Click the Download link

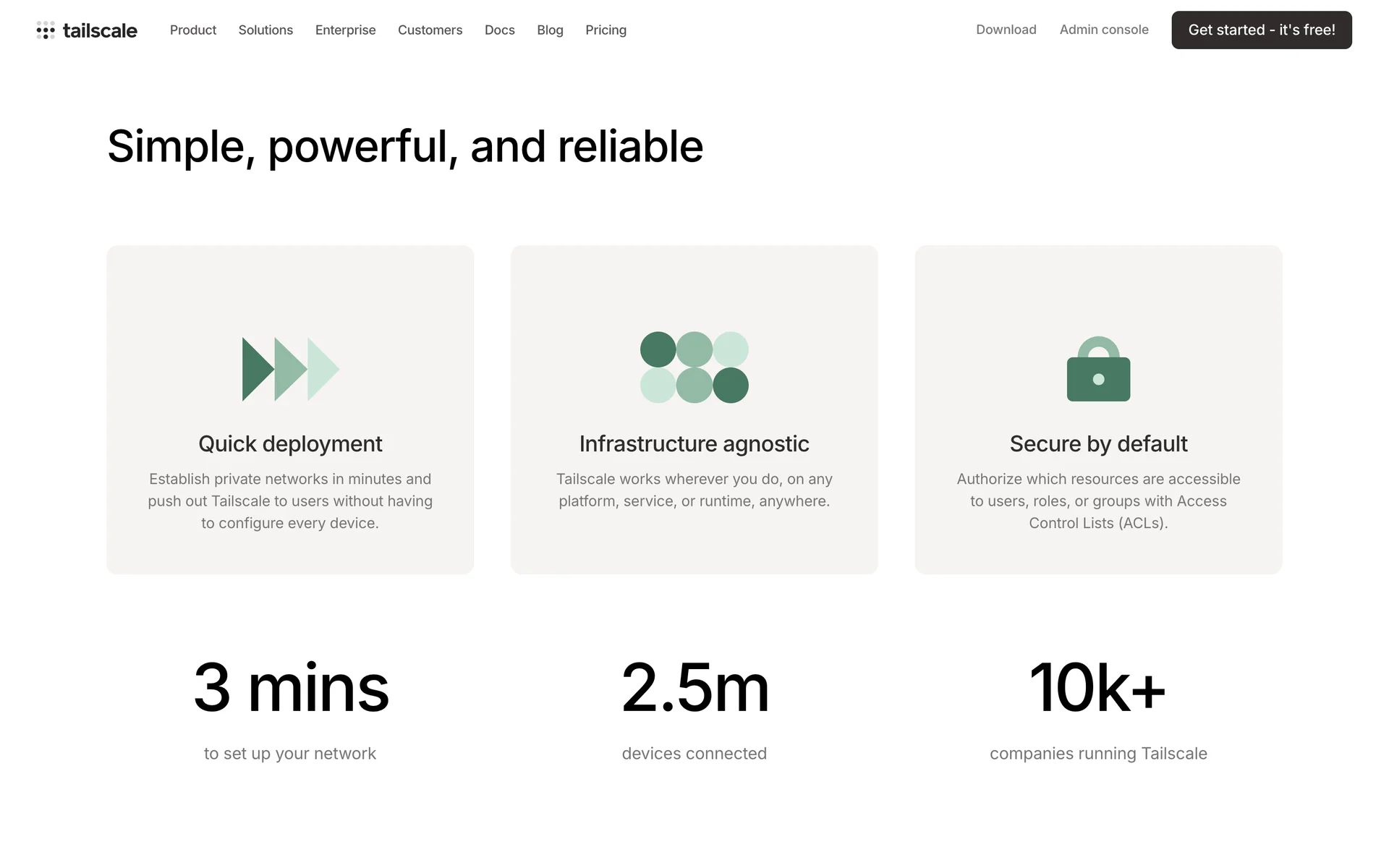pos(1006,30)
